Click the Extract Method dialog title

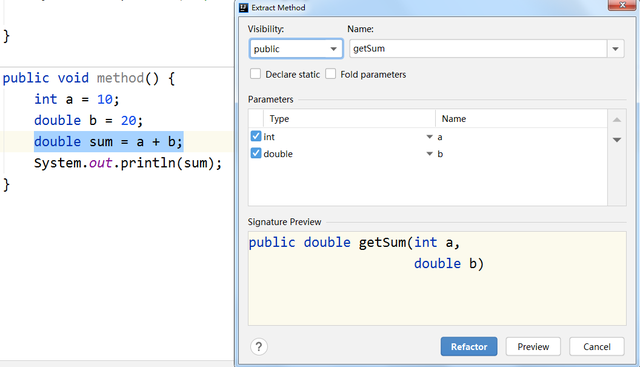(x=278, y=8)
